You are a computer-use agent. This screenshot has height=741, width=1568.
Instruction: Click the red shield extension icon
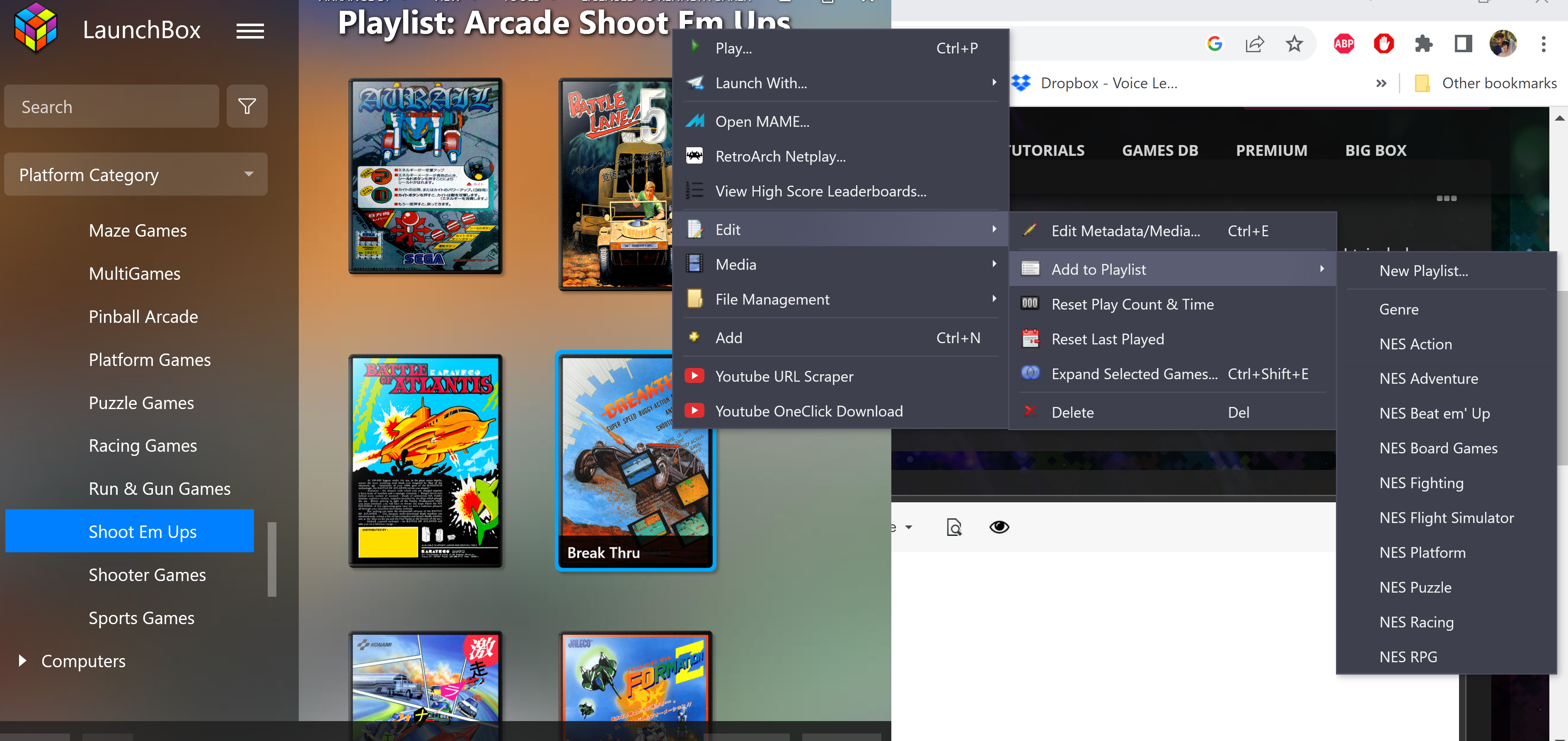(1384, 44)
